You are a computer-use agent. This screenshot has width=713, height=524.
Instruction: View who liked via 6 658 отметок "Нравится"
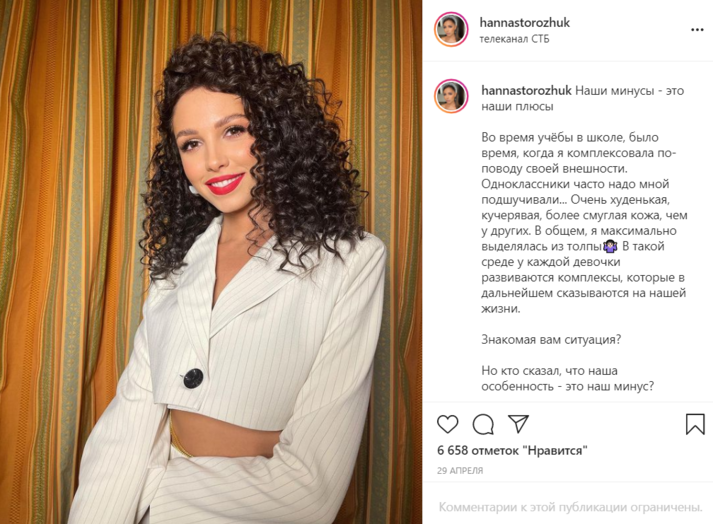pyautogui.click(x=512, y=451)
